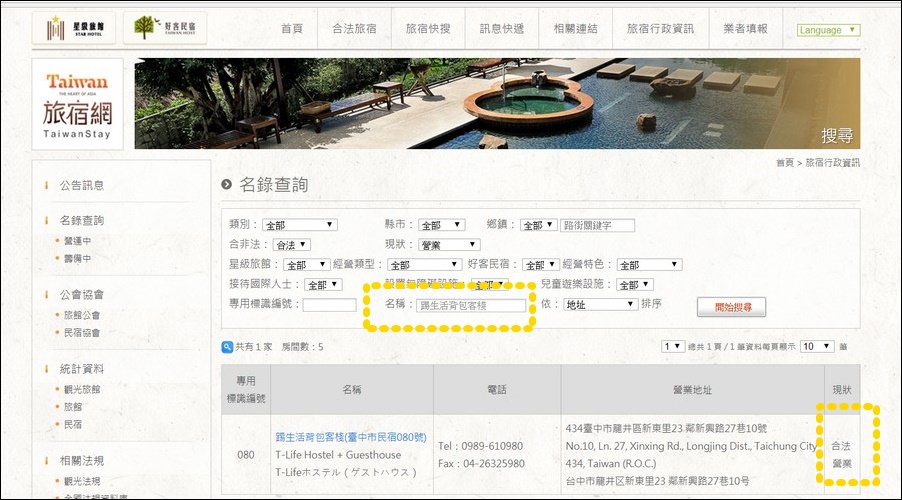902x500 pixels.
Task: Click the 營業地址 column header
Action: click(693, 390)
